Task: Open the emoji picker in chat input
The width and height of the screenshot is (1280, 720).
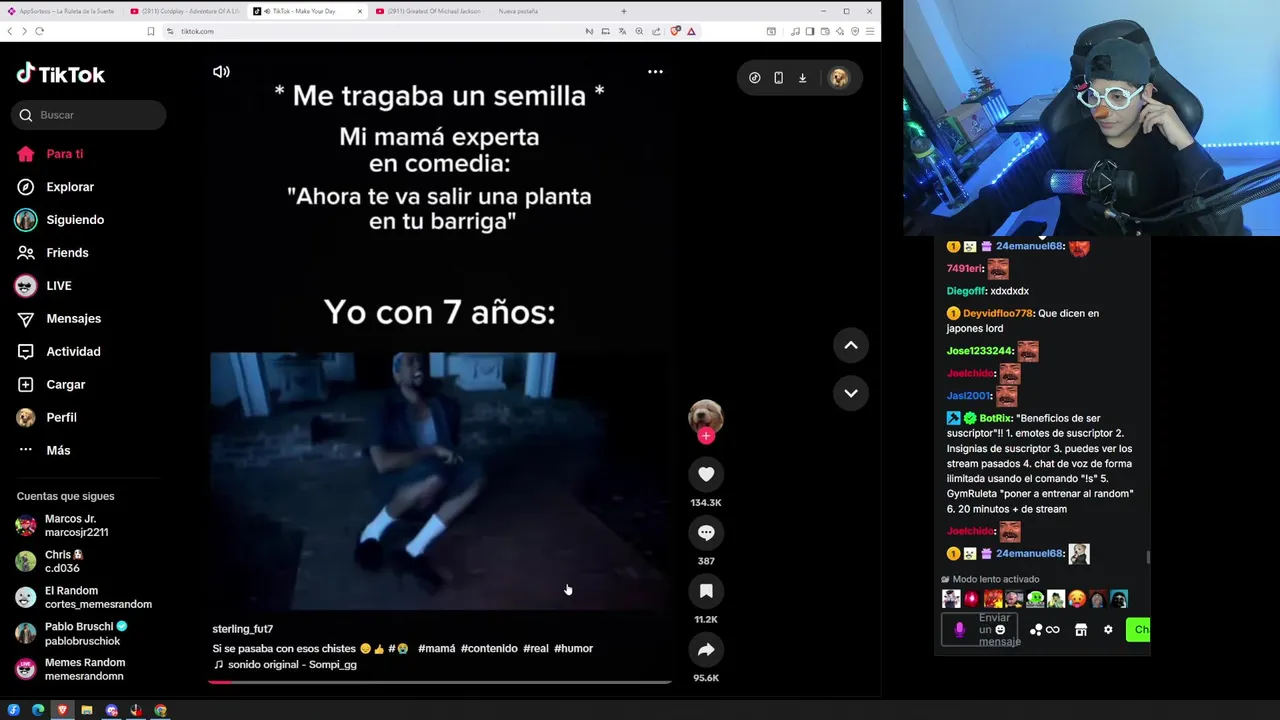Action: click(1000, 630)
